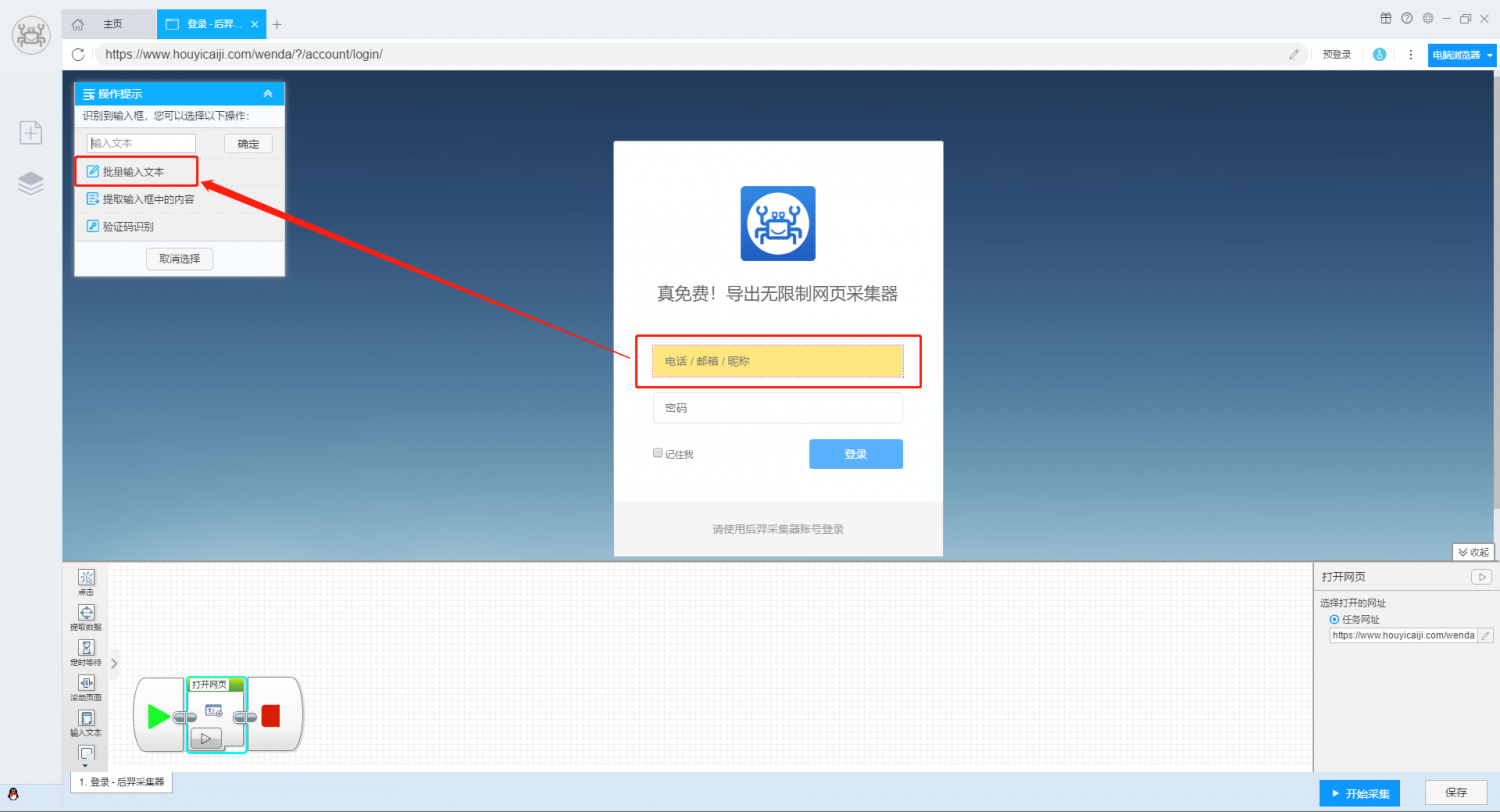Click the blue crab logo on login card
This screenshot has height=812, width=1500.
(778, 223)
